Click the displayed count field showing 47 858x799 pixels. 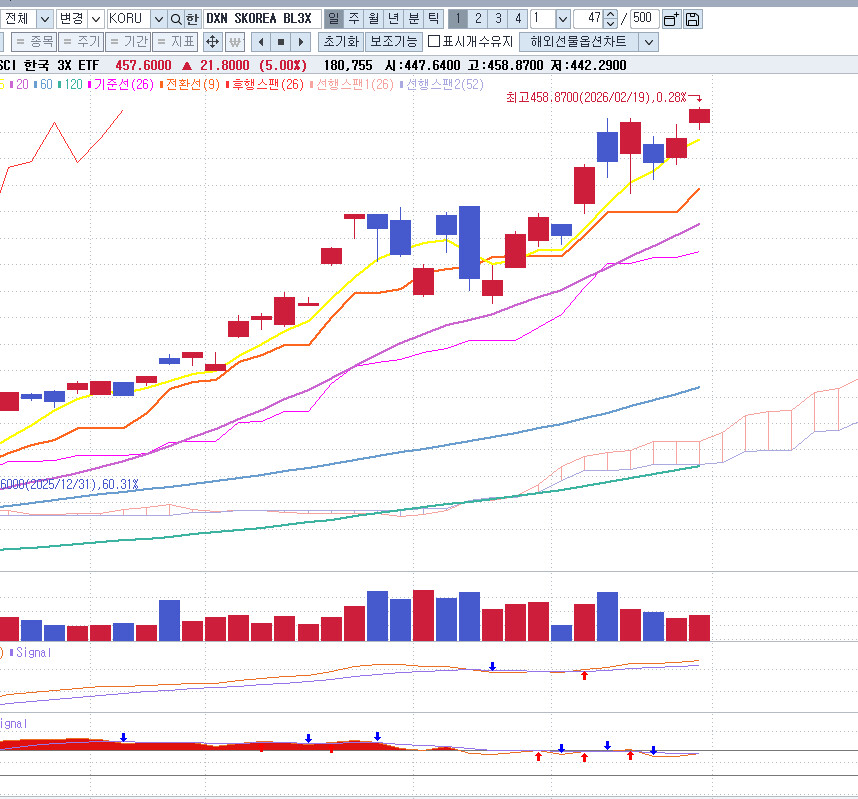point(589,19)
